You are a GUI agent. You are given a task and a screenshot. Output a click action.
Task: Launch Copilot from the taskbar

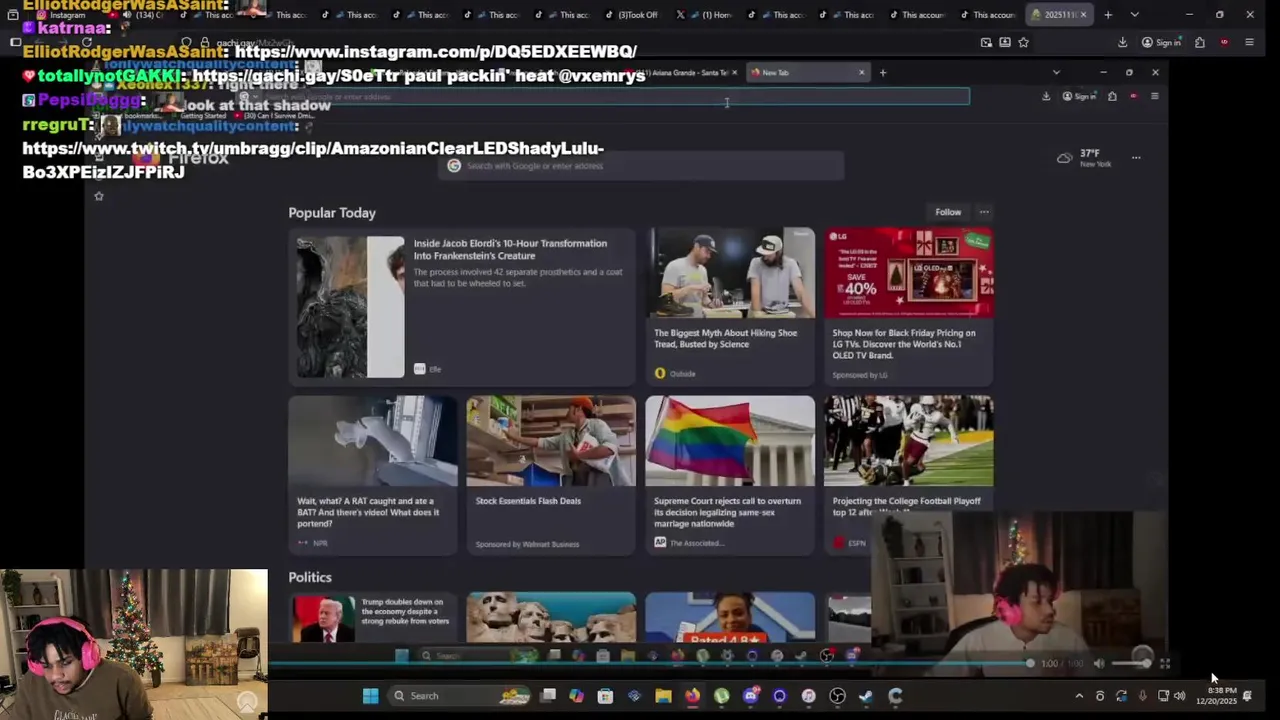point(576,696)
